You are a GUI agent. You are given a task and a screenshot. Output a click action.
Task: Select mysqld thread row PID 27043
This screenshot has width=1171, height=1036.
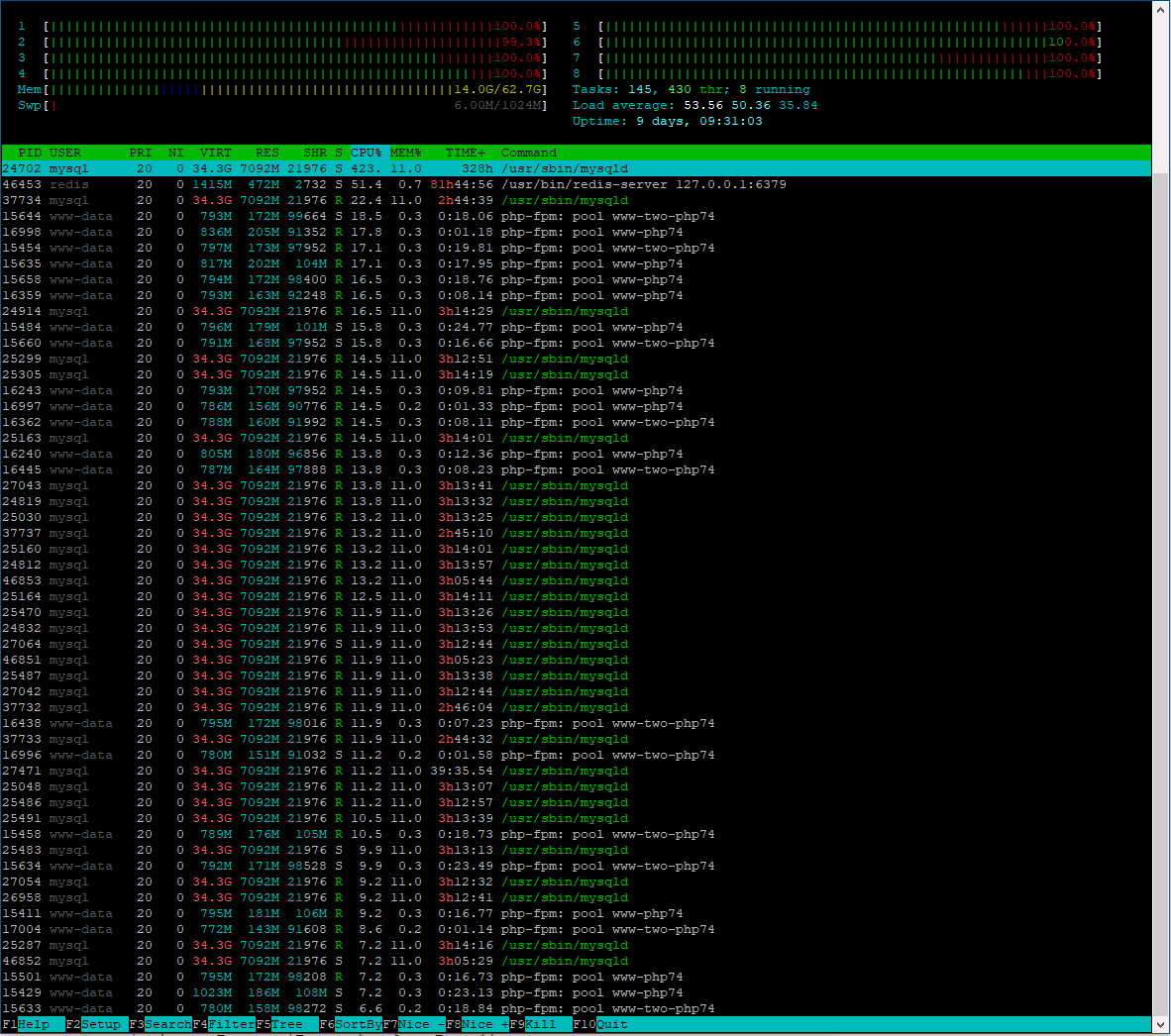coord(576,485)
